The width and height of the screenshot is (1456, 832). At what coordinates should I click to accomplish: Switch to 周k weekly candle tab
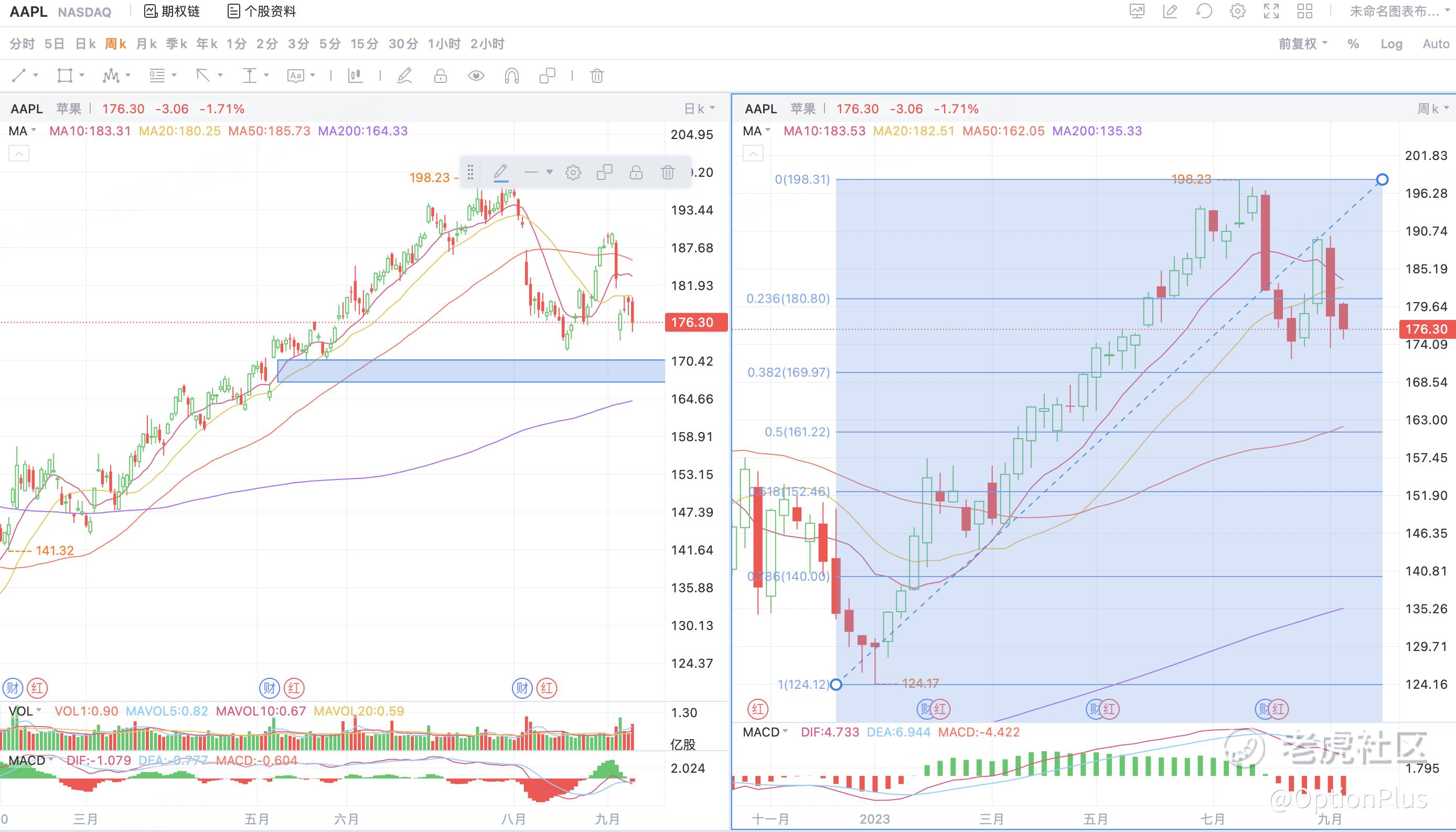tap(115, 44)
